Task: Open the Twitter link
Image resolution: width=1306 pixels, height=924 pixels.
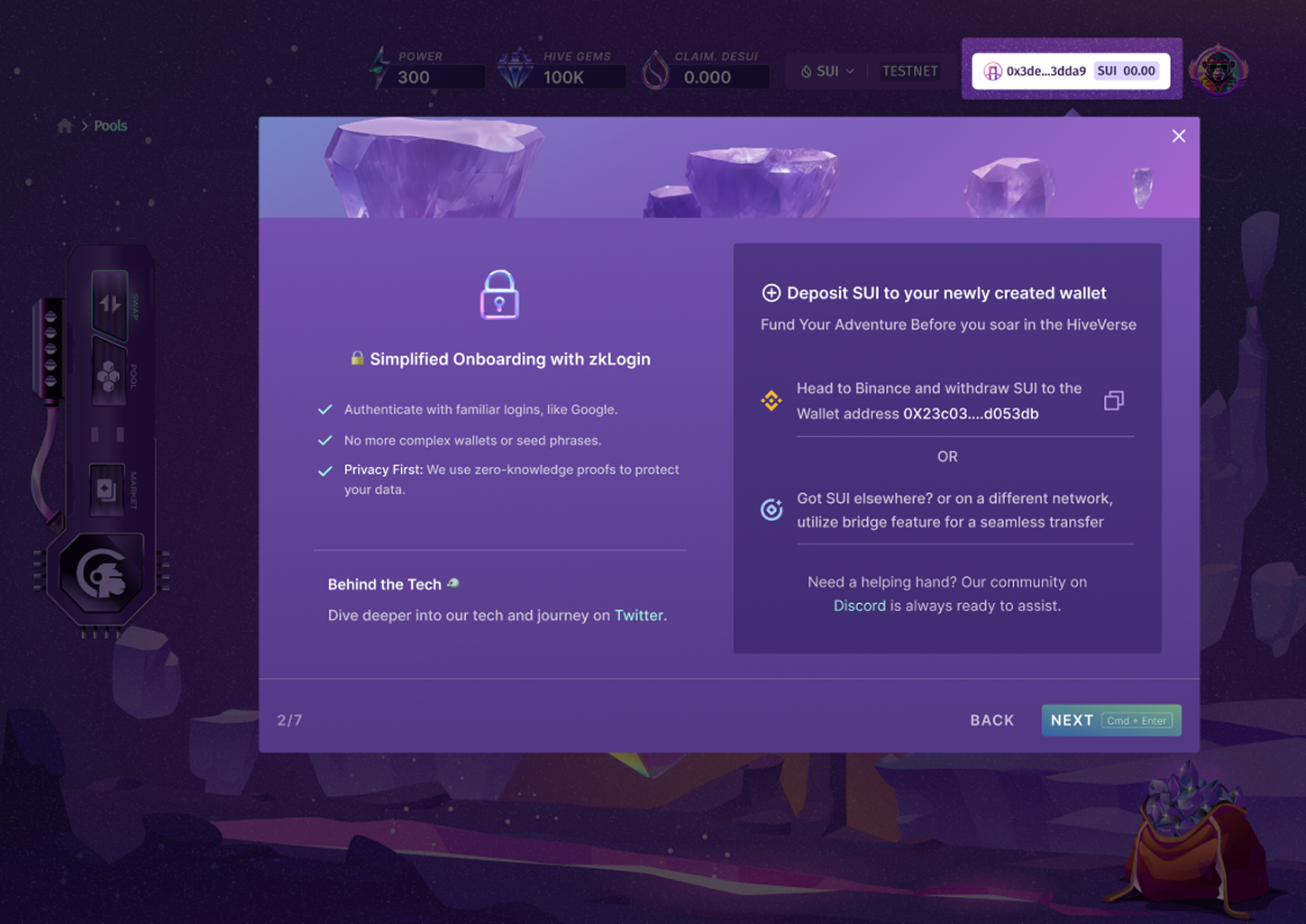Action: (x=638, y=615)
